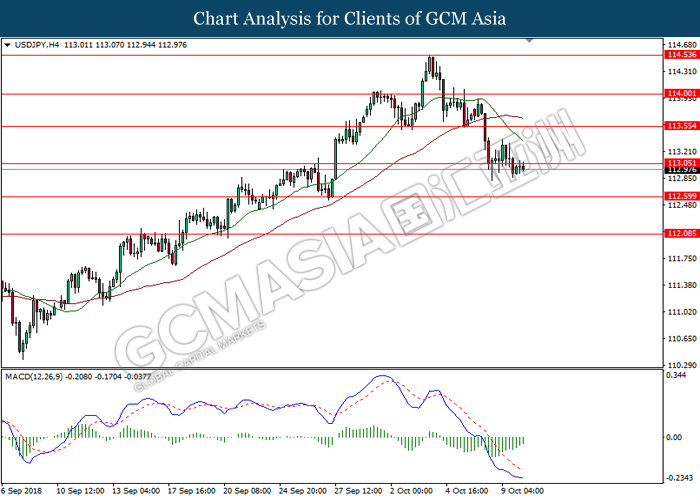Image resolution: width=700 pixels, height=500 pixels.
Task: Click the 20 Sep 08:00 time label
Action: coord(247,491)
